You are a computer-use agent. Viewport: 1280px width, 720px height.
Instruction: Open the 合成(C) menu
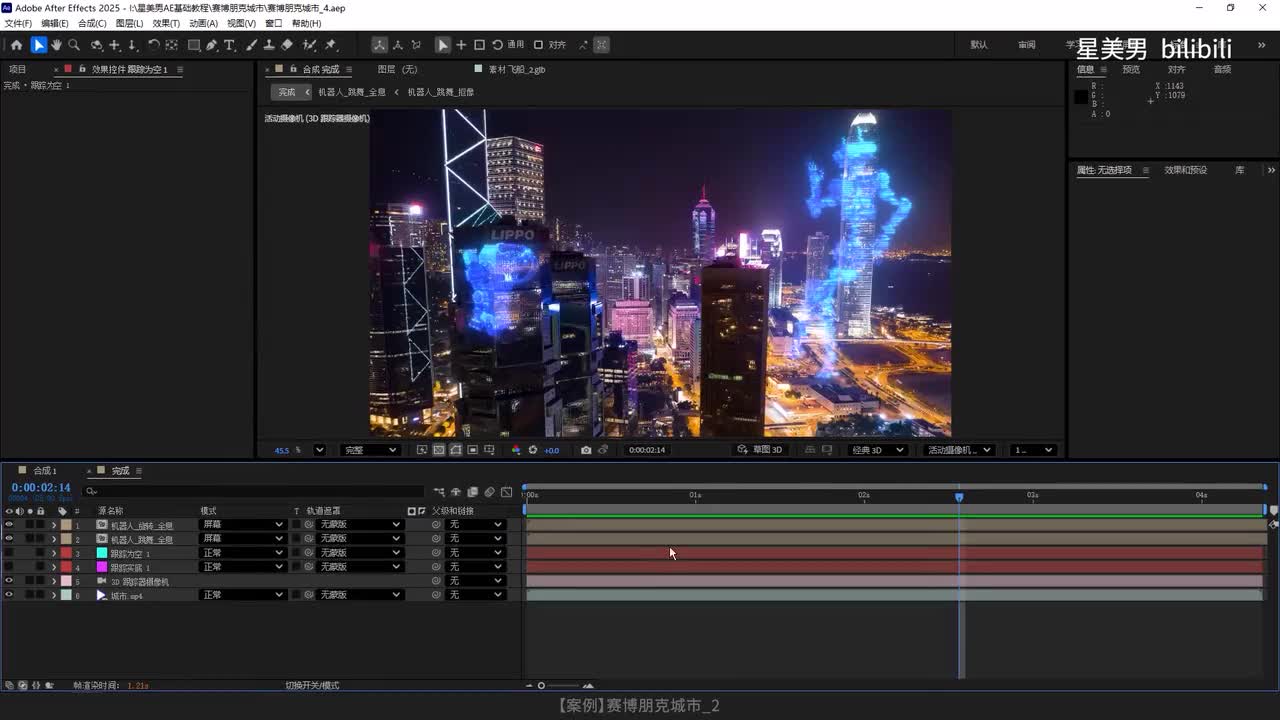click(92, 23)
